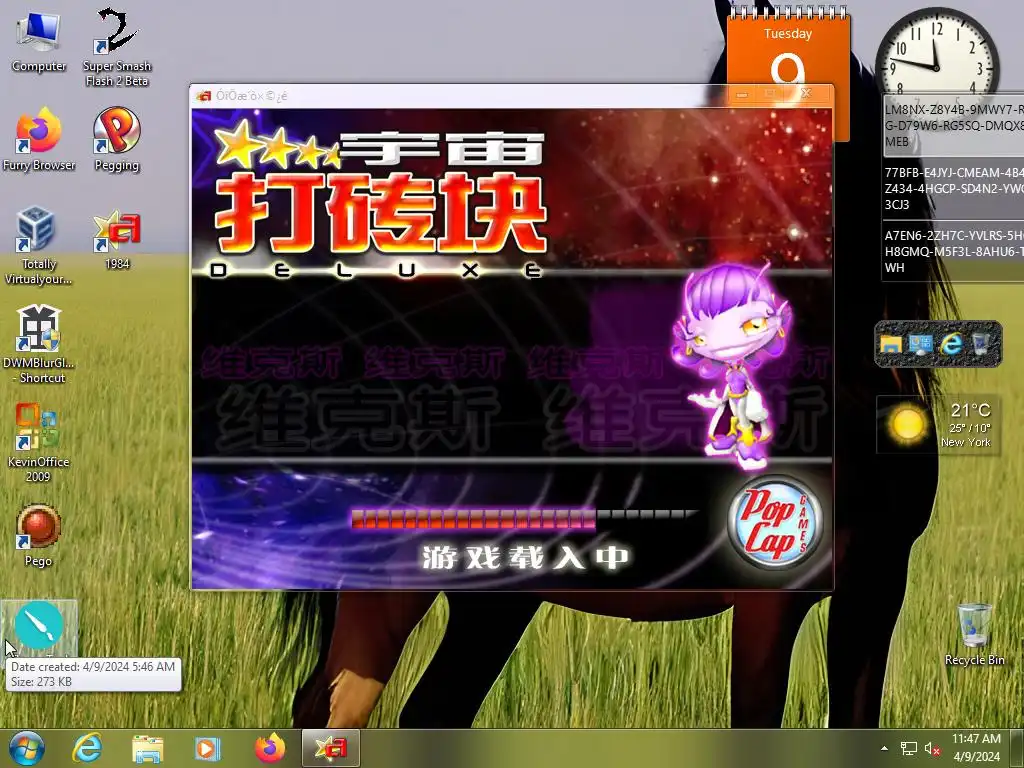Select the note starting A7EN6-2ZH7C
The height and width of the screenshot is (768, 1024).
[953, 251]
